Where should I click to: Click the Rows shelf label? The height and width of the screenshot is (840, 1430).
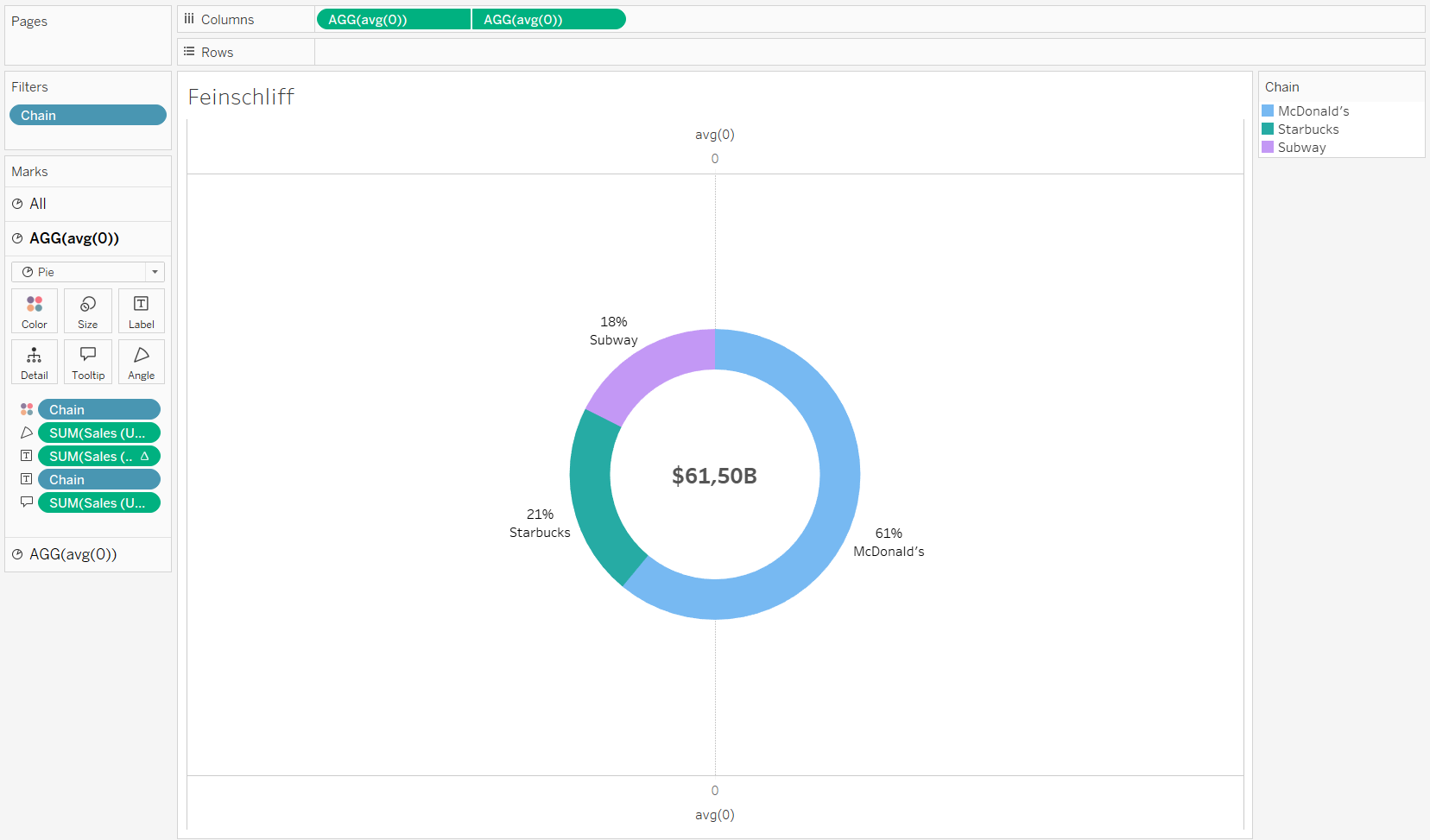(x=218, y=53)
